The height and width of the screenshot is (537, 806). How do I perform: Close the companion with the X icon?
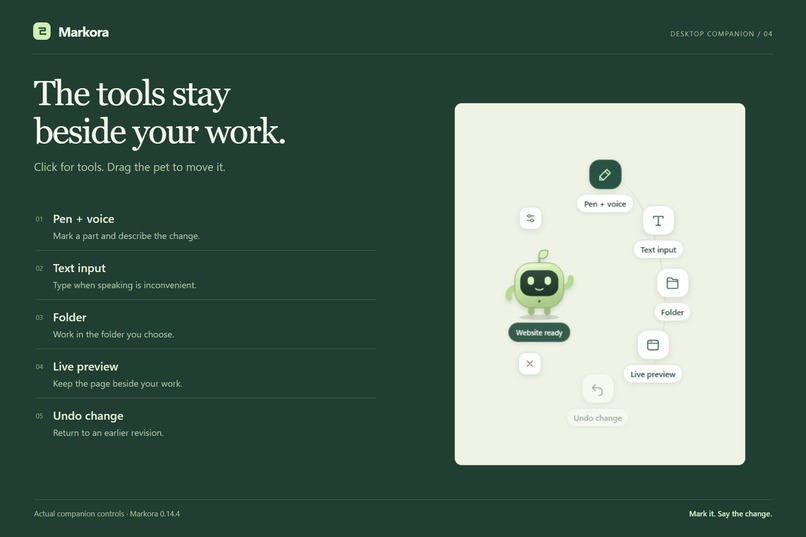[529, 363]
